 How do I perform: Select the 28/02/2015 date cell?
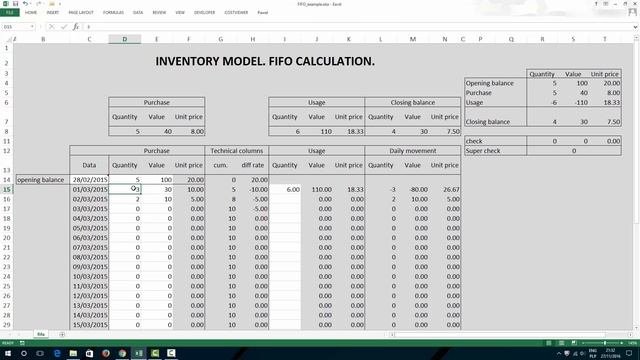(x=89, y=180)
